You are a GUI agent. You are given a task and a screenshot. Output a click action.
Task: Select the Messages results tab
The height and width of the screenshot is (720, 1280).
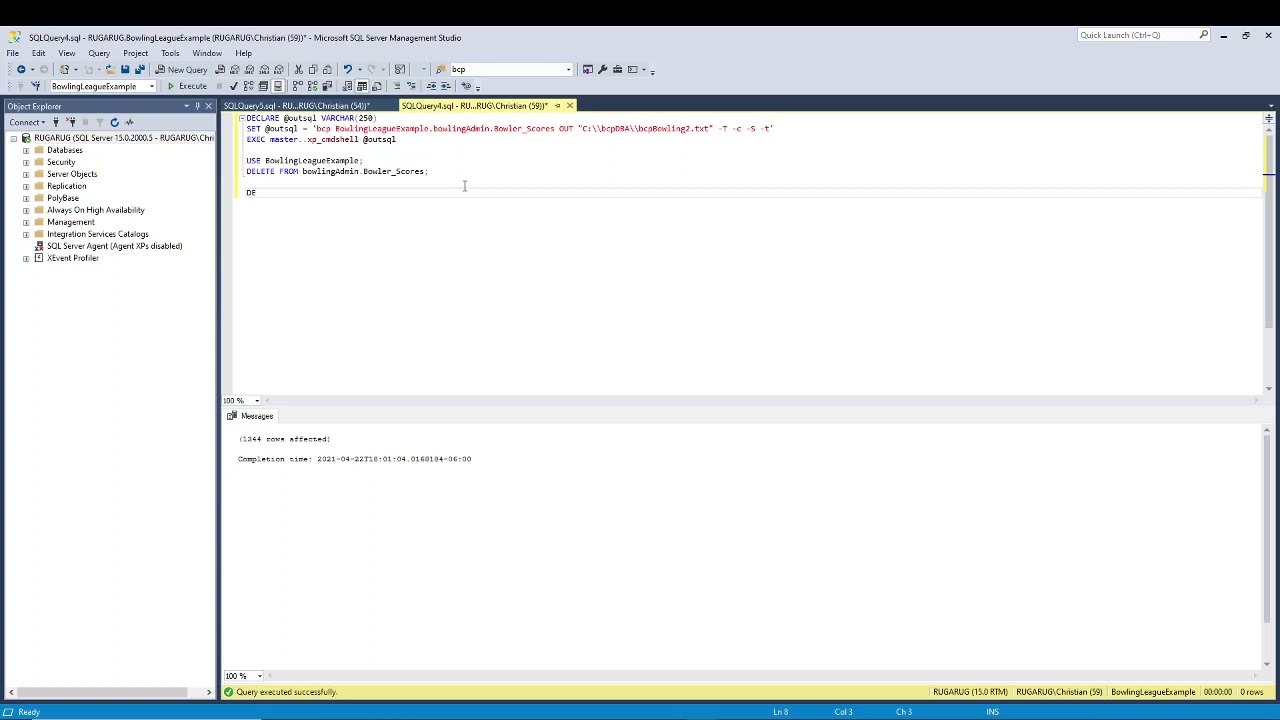[250, 416]
